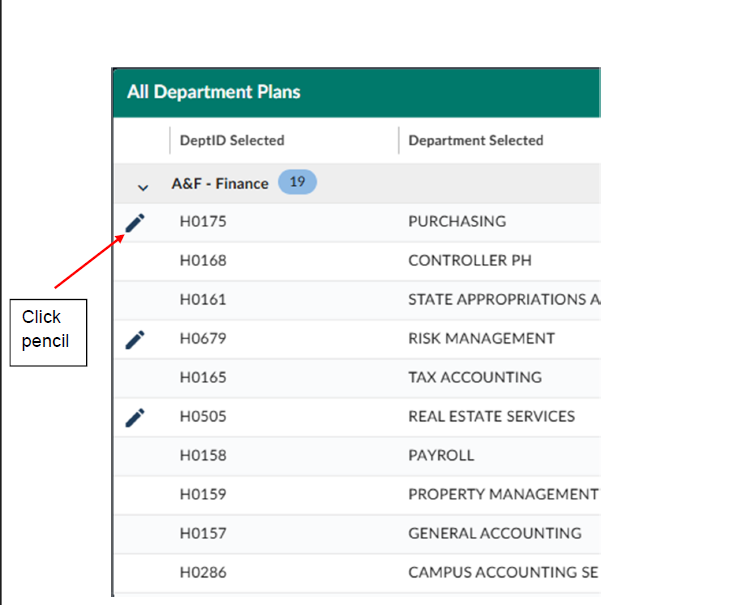Select DeptID H0165
This screenshot has height=605, width=738.
(x=203, y=378)
